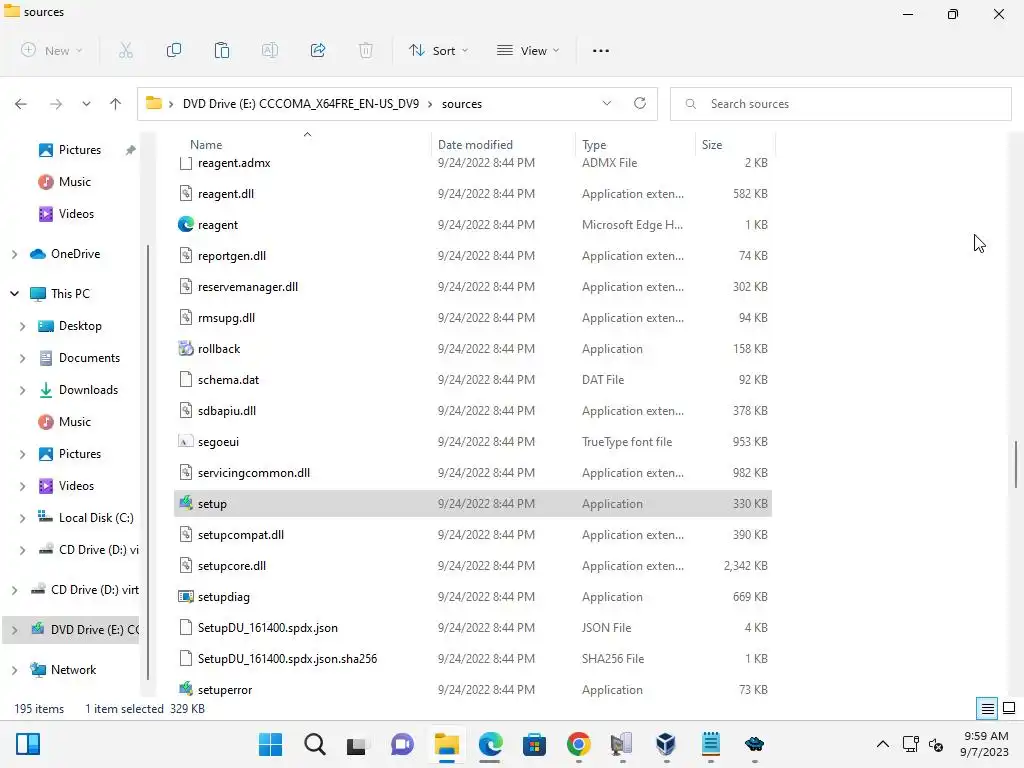Image resolution: width=1024 pixels, height=768 pixels.
Task: Click into Search sources field
Action: (x=840, y=104)
